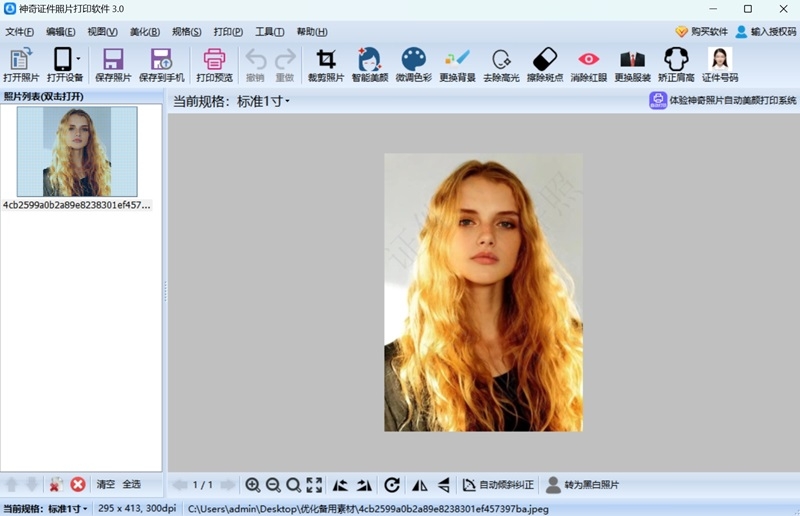Click the 购买软件 buy software link
Viewport: 800px width, 516px height.
[x=701, y=32]
